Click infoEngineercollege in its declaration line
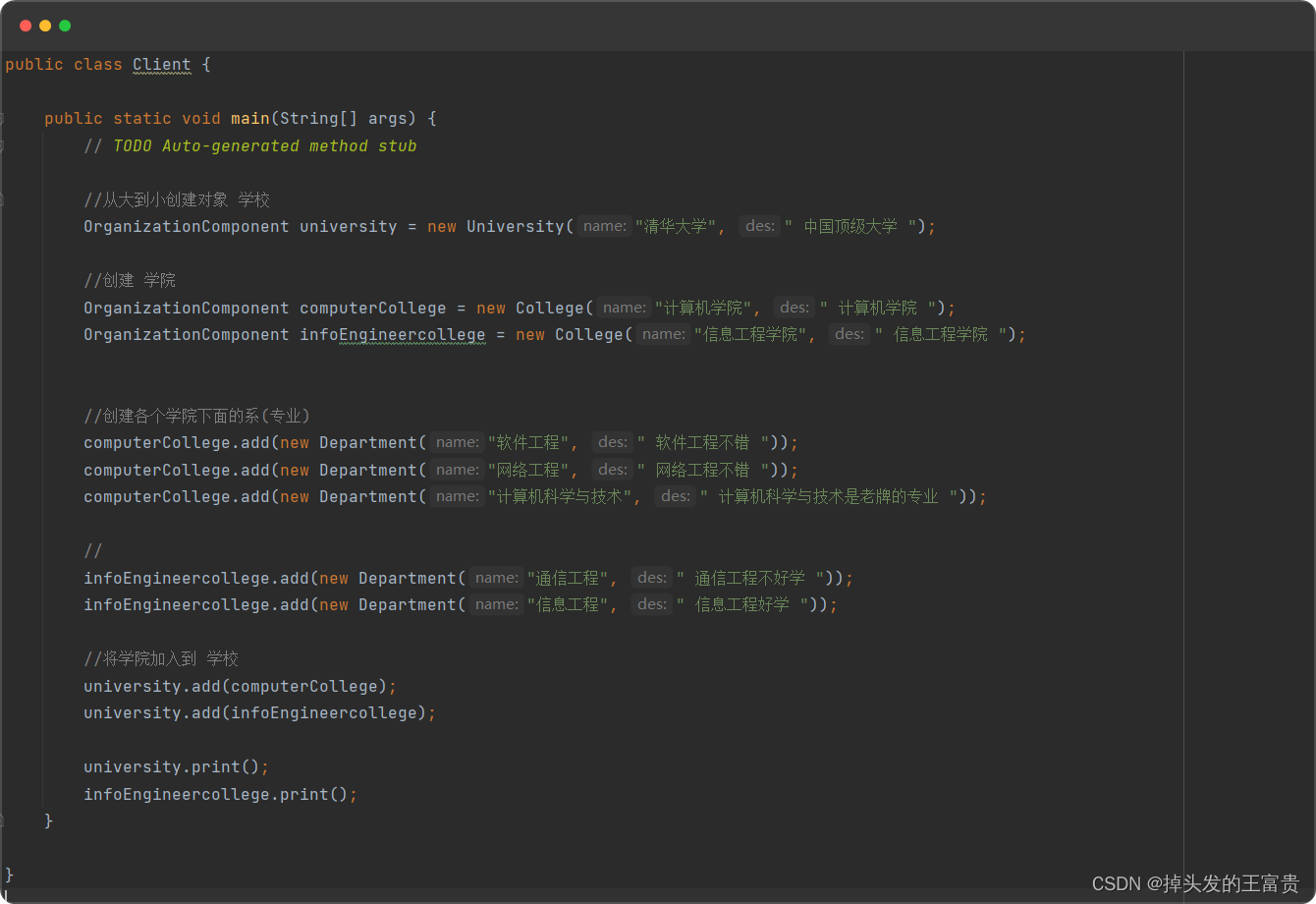This screenshot has width=1316, height=904. (393, 335)
